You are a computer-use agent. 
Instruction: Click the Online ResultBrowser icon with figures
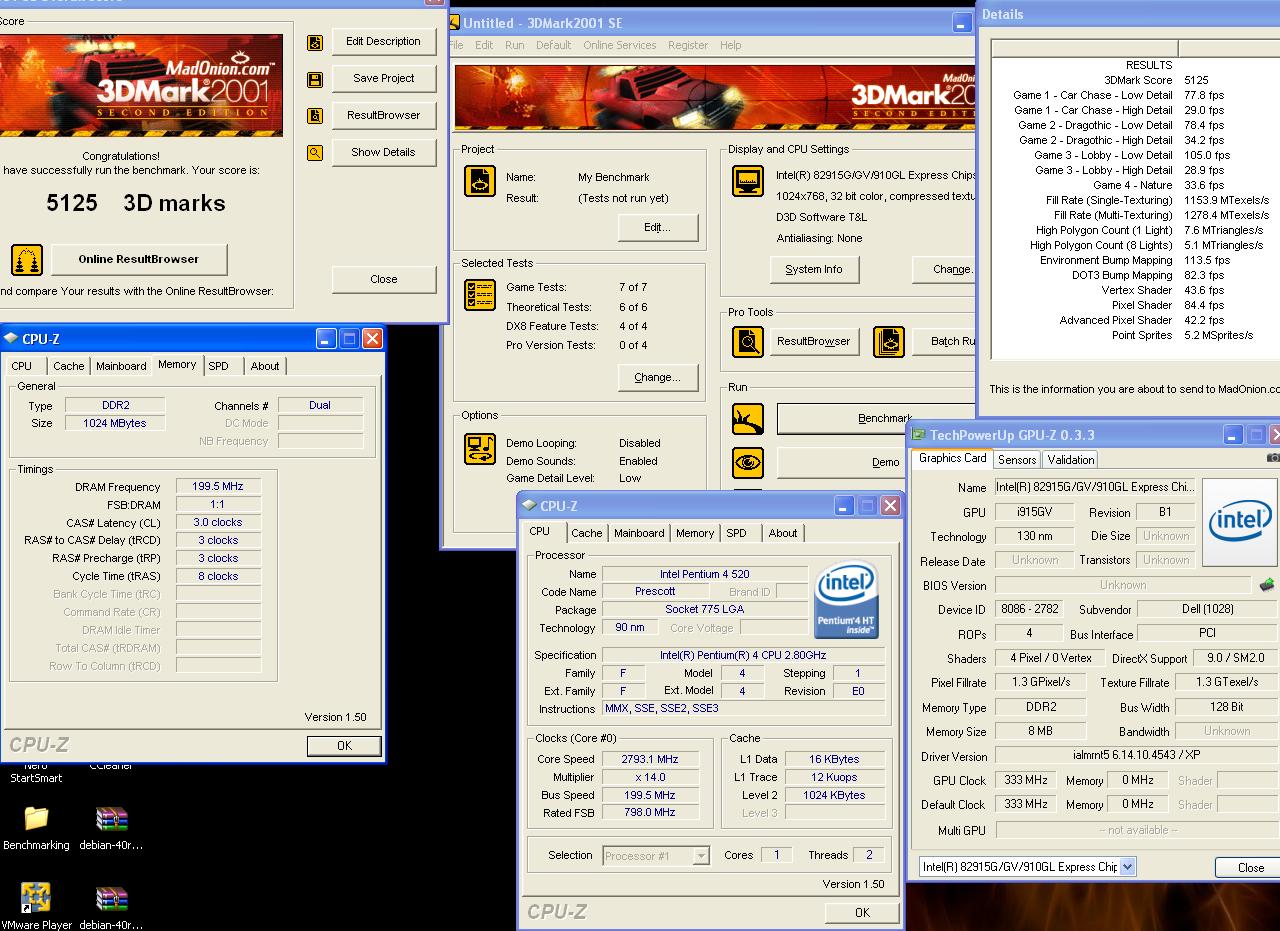pos(27,260)
